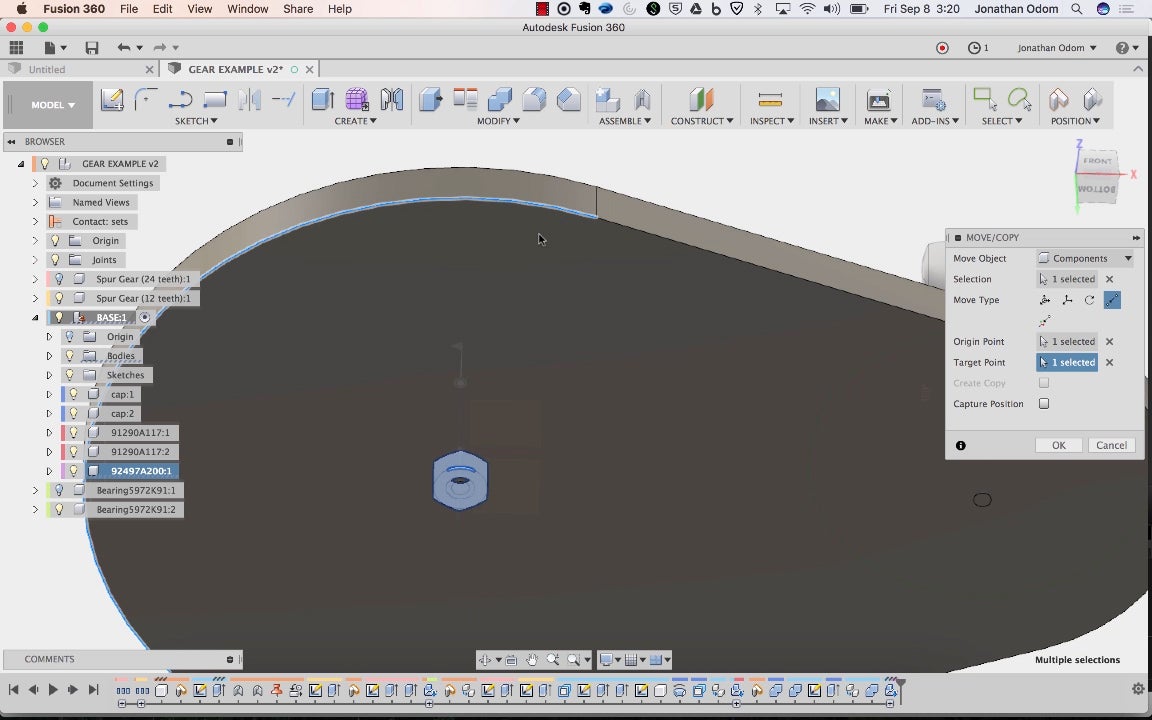Click the Save icon in top bar
Image resolution: width=1152 pixels, height=720 pixels.
92,48
